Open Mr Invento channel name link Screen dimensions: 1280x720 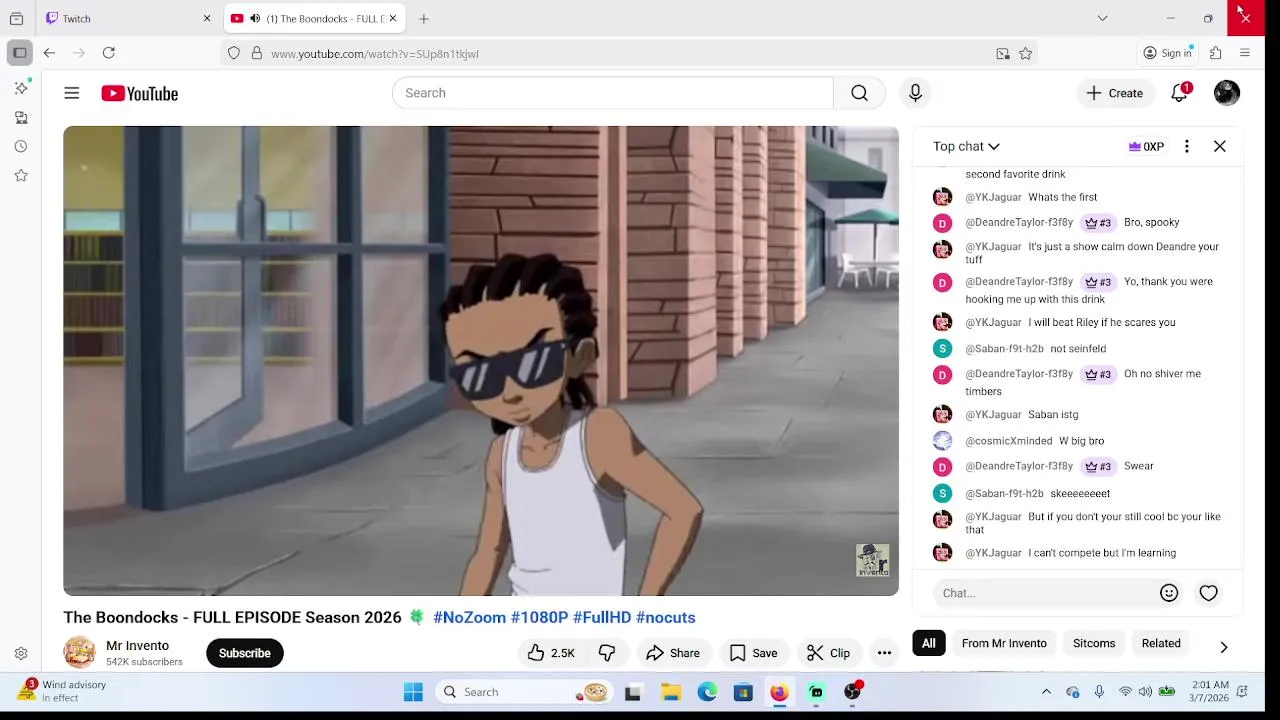(x=137, y=646)
